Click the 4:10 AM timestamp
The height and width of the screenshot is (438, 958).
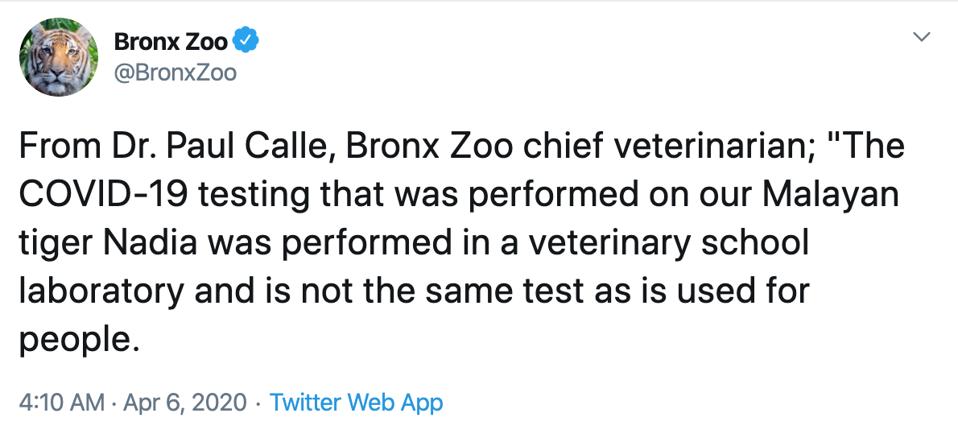click(61, 403)
